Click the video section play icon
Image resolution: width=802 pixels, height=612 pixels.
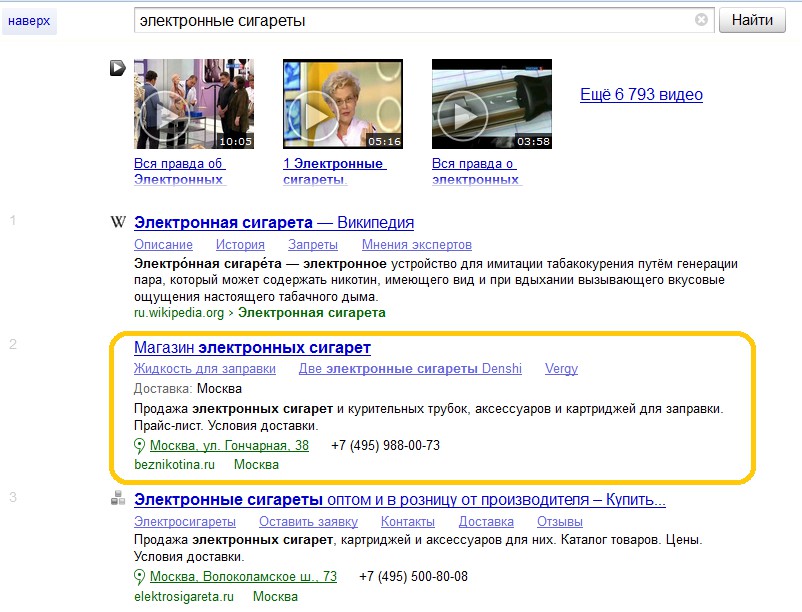point(118,68)
